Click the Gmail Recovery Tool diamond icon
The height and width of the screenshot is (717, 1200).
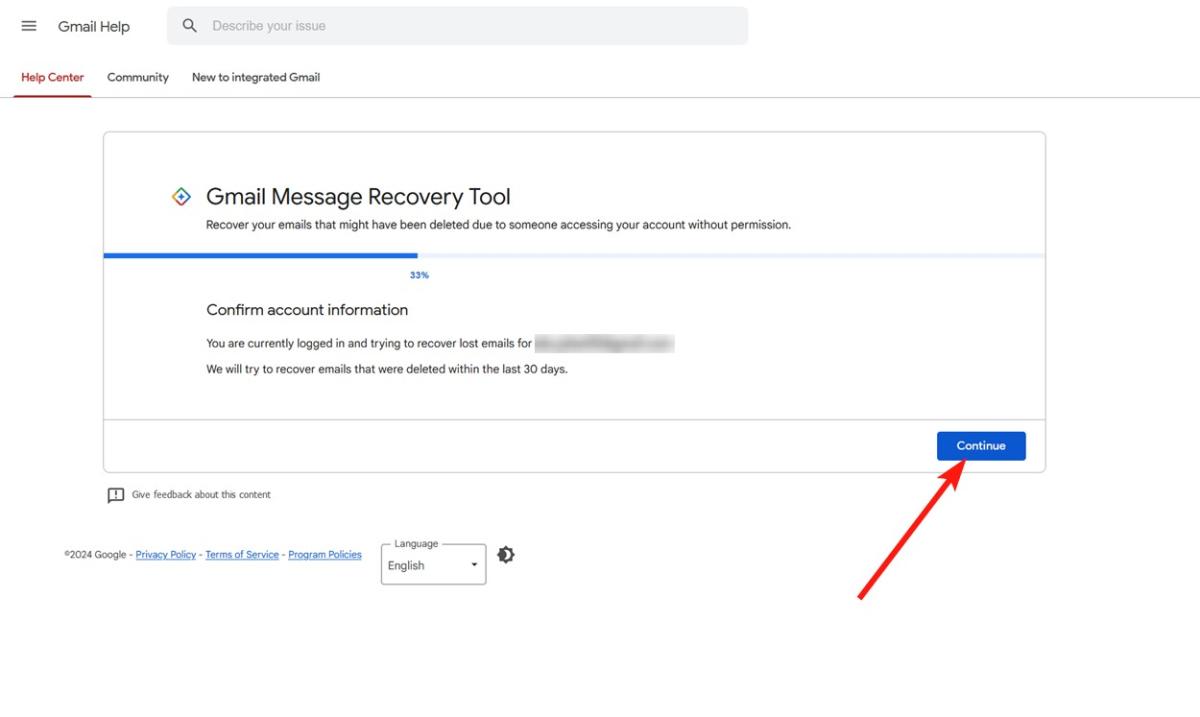pos(181,196)
